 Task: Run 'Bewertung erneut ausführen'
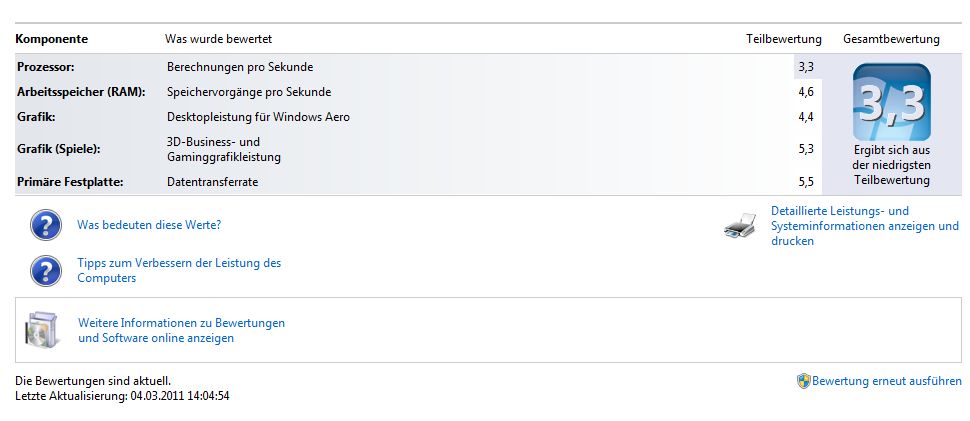pyautogui.click(x=886, y=381)
